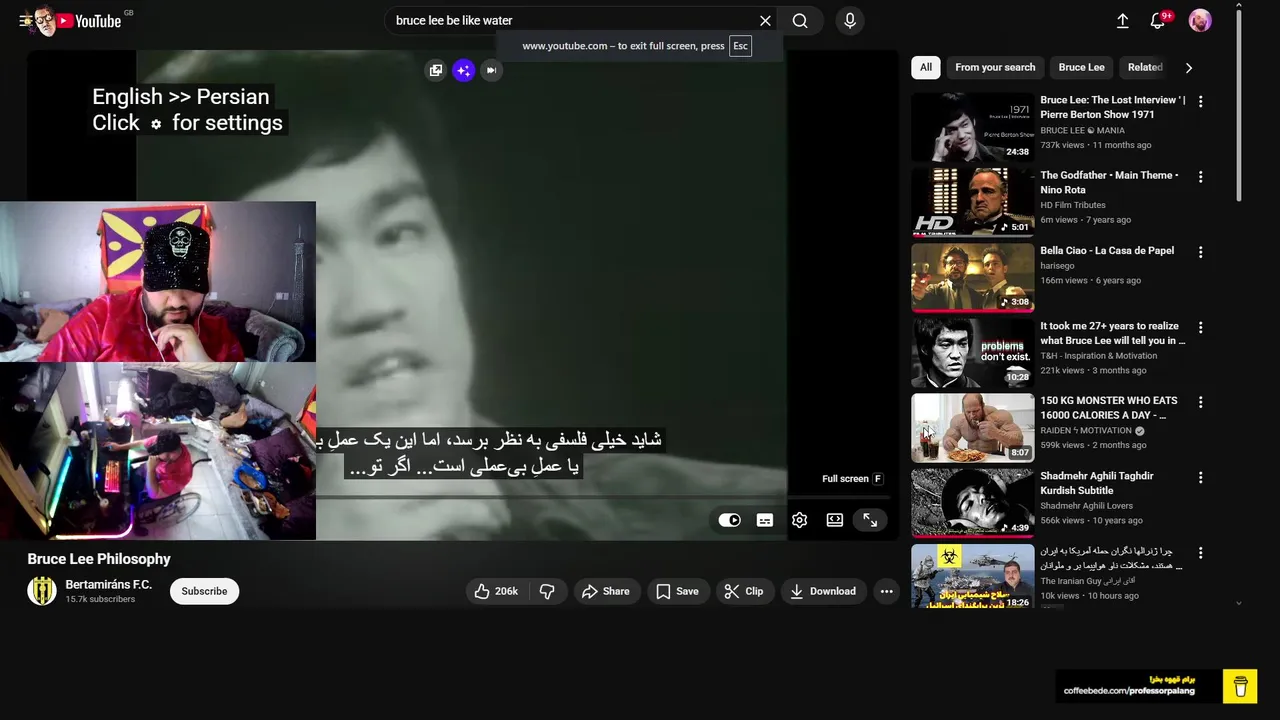Click the yellow coffee cup icon
1280x720 pixels.
[1241, 686]
